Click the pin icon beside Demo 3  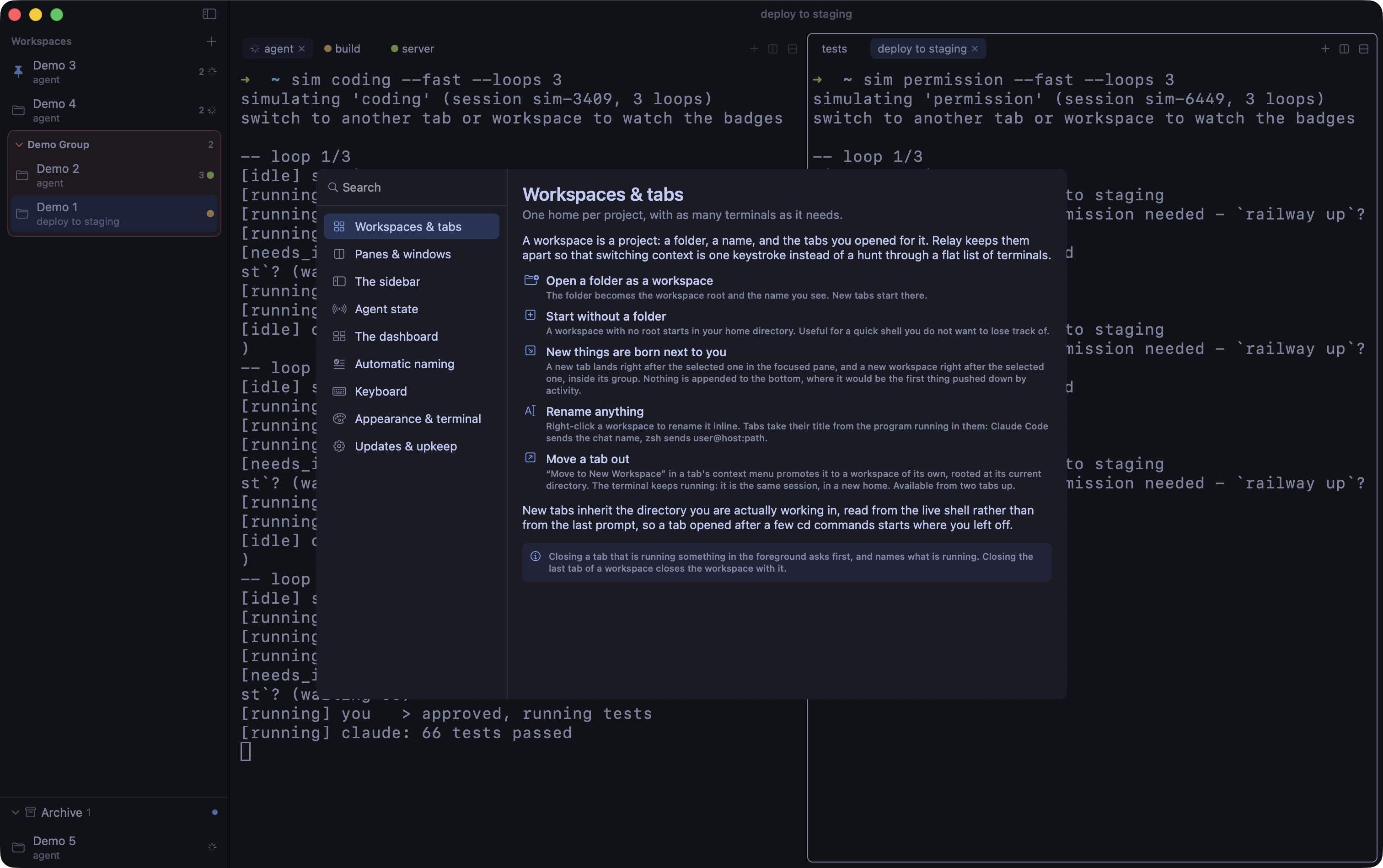pos(18,72)
